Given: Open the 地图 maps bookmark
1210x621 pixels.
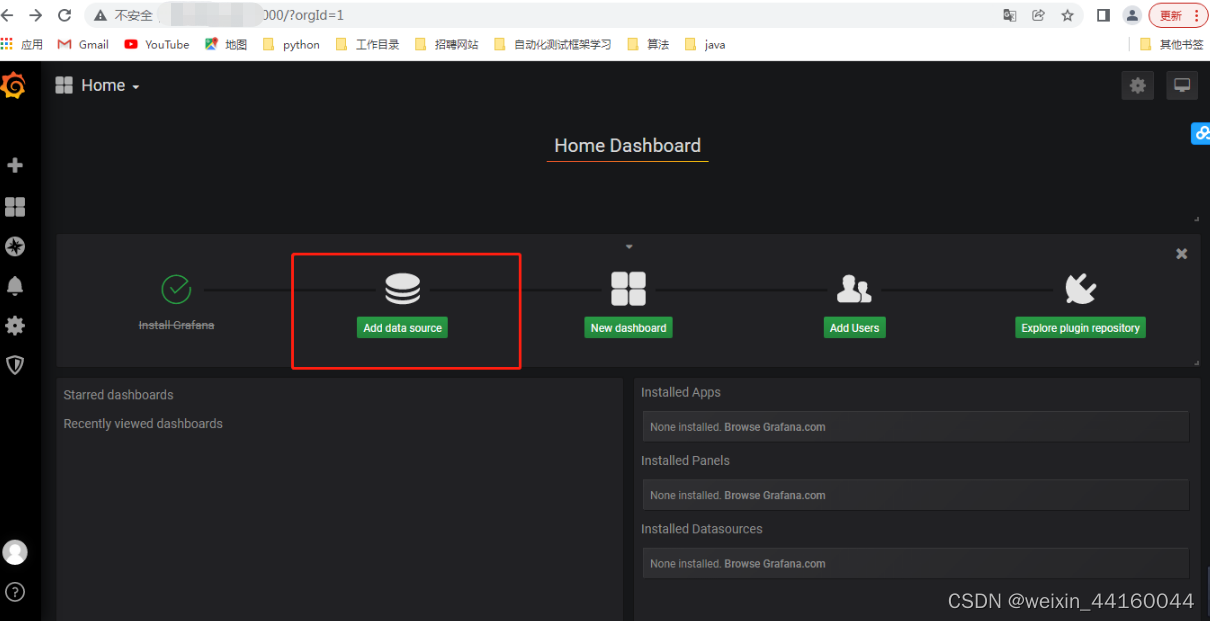Looking at the screenshot, I should (x=226, y=44).
